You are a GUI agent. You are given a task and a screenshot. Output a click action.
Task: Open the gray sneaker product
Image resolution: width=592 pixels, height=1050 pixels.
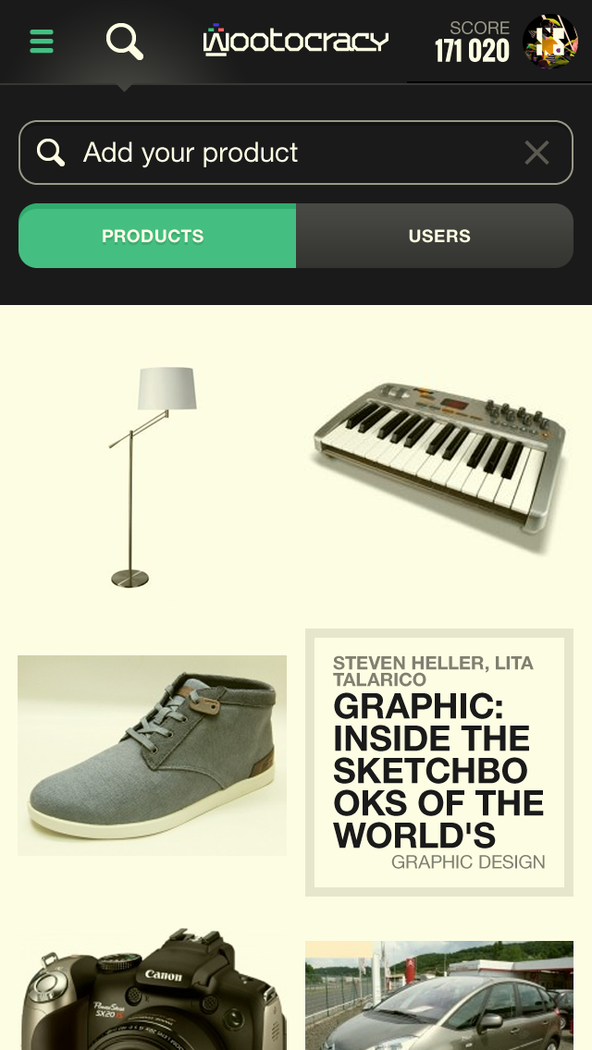tap(152, 755)
